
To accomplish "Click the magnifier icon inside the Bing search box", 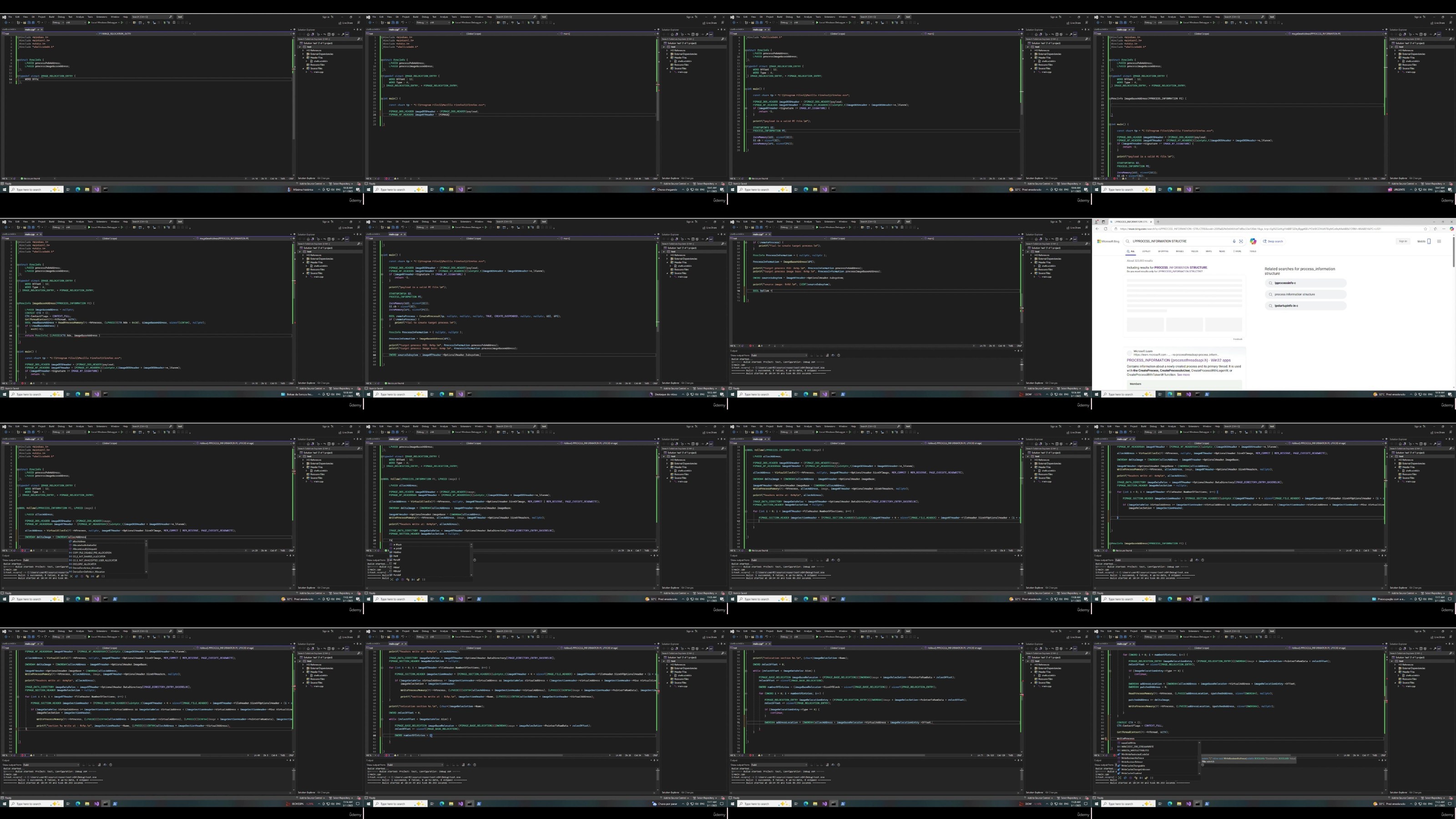I will coord(1127,241).
